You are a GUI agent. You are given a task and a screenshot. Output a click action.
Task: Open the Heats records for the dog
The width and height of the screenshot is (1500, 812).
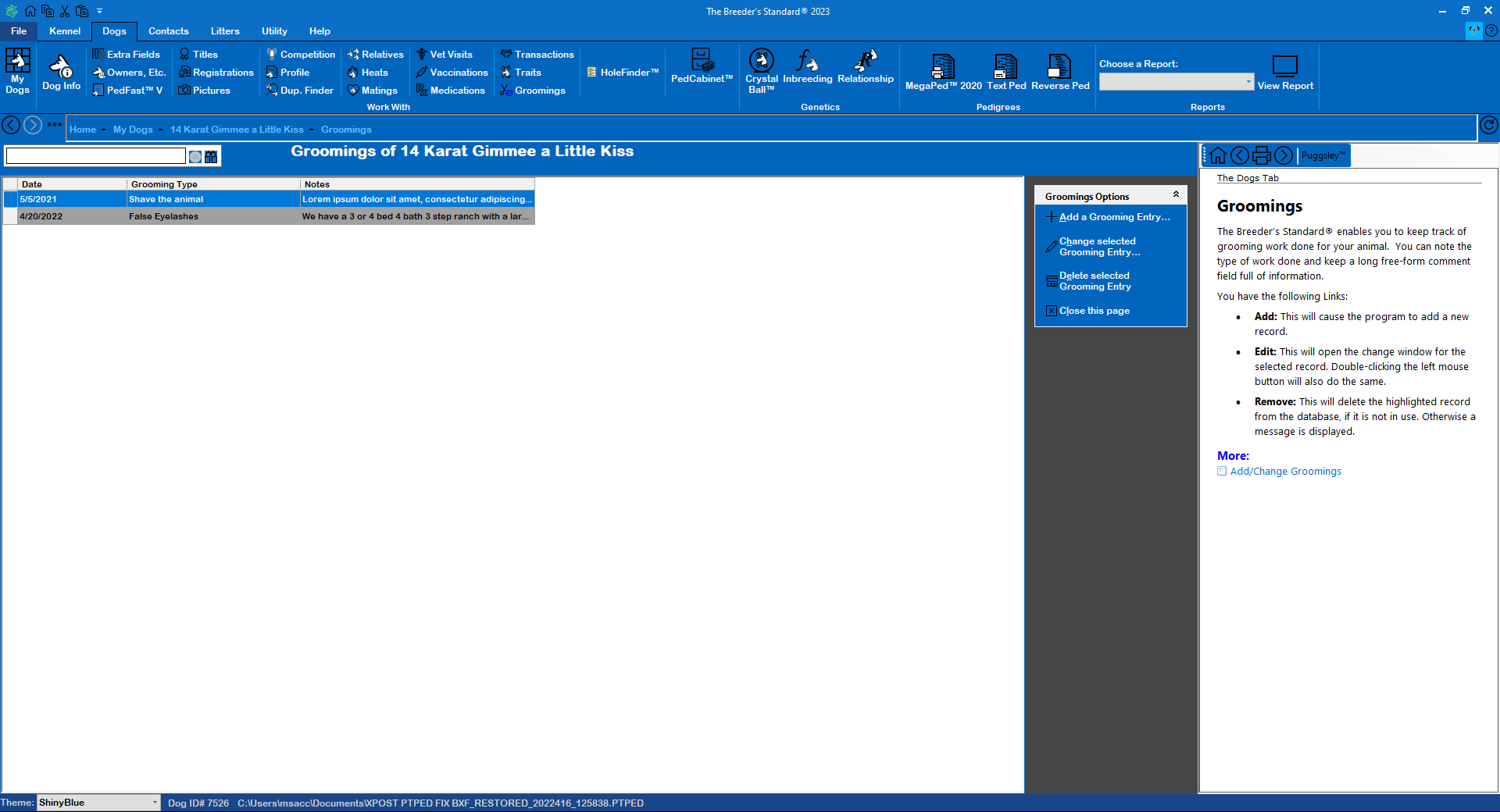tap(373, 72)
